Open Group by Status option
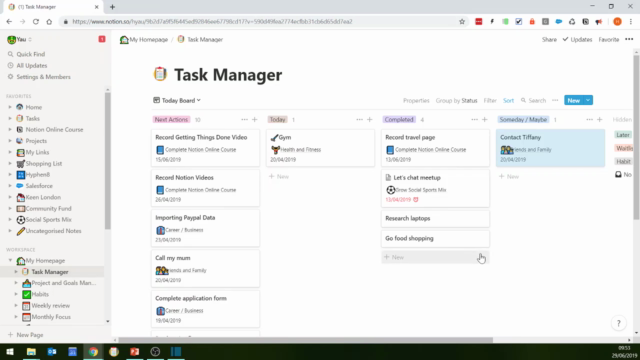Image resolution: width=640 pixels, height=360 pixels. click(456, 100)
